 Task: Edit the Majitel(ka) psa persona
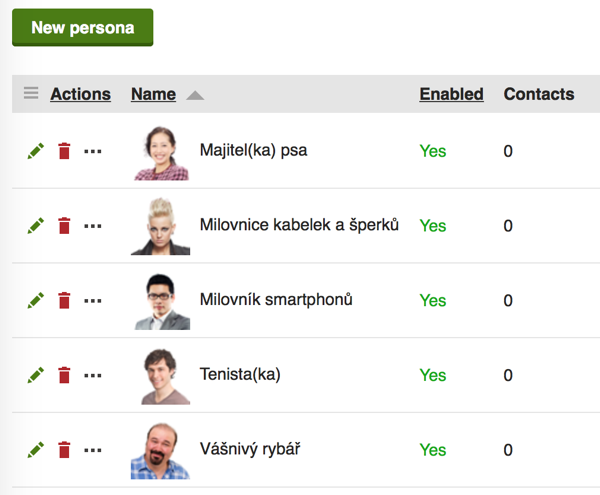pos(36,151)
